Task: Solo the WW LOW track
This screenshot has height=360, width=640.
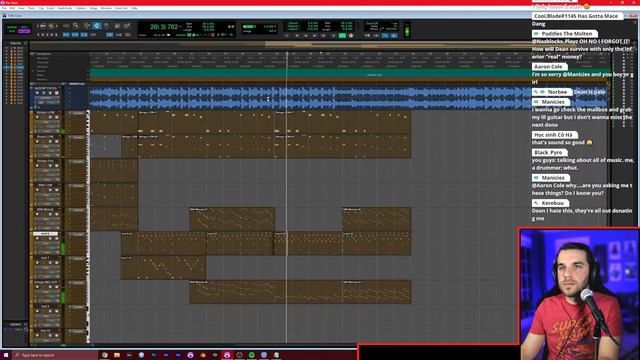Action: [x=51, y=190]
